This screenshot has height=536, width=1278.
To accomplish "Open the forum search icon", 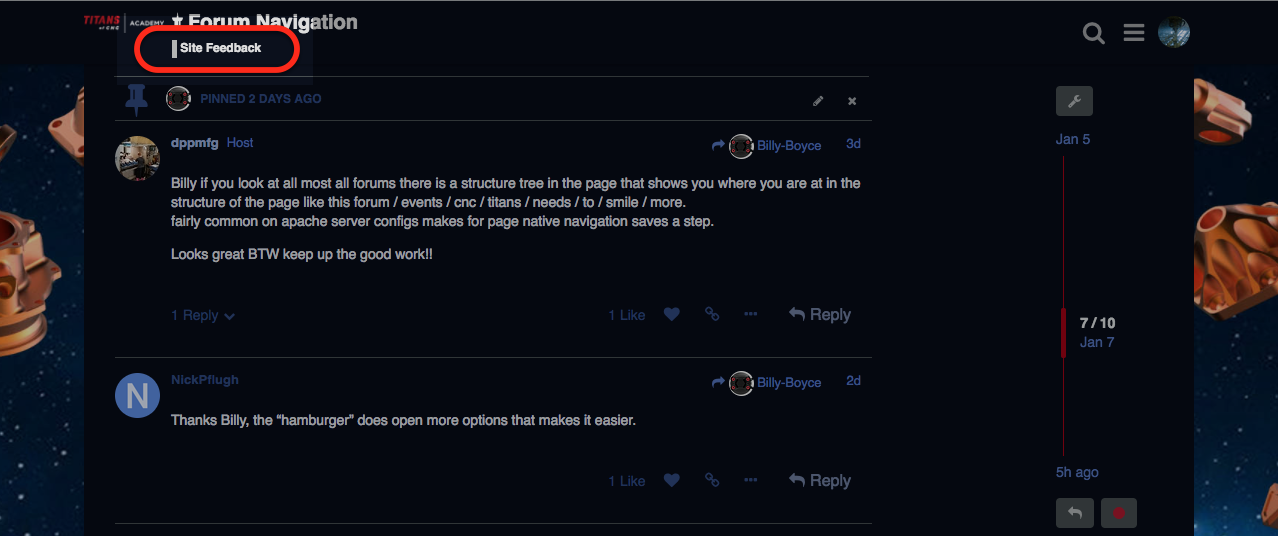I will pos(1094,34).
